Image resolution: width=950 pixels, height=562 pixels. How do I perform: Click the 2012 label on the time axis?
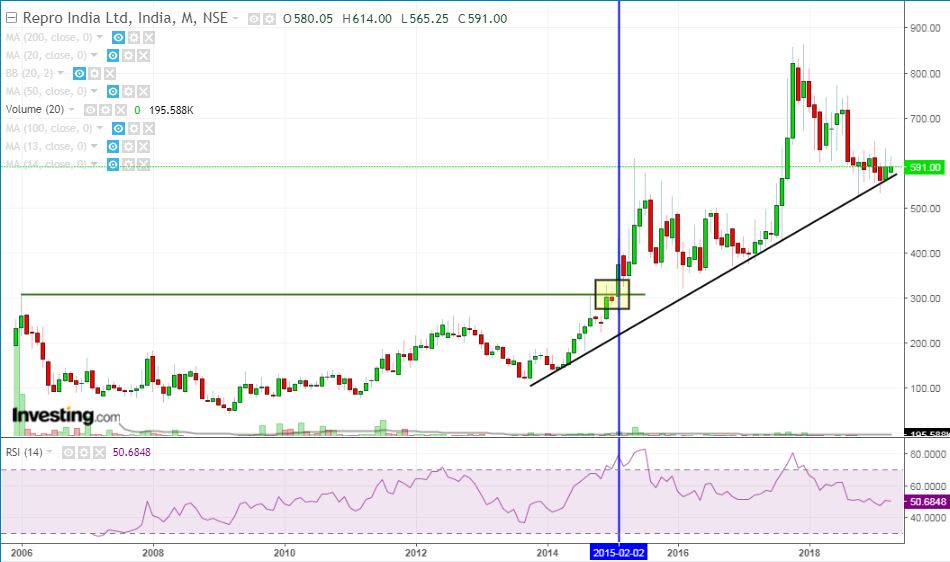(x=416, y=552)
